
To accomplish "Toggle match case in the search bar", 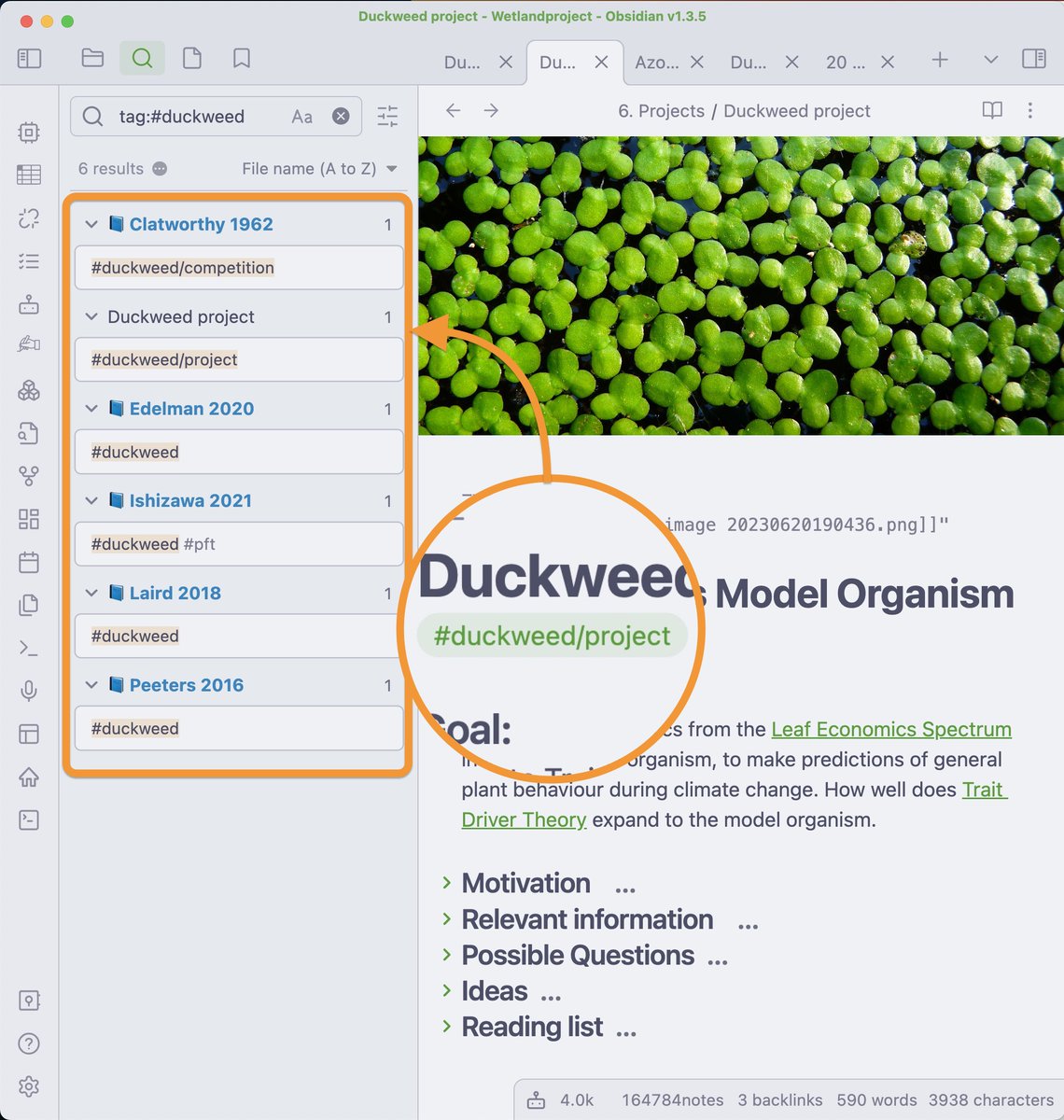I will pyautogui.click(x=301, y=116).
